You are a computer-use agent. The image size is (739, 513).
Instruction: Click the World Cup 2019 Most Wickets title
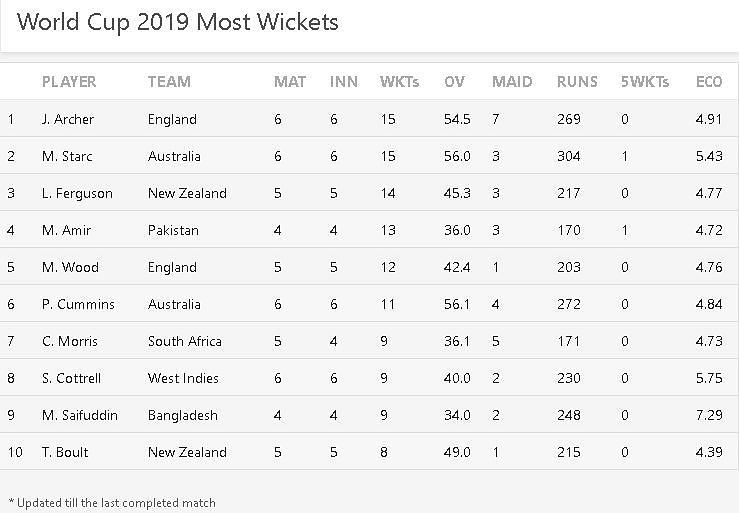pyautogui.click(x=178, y=23)
